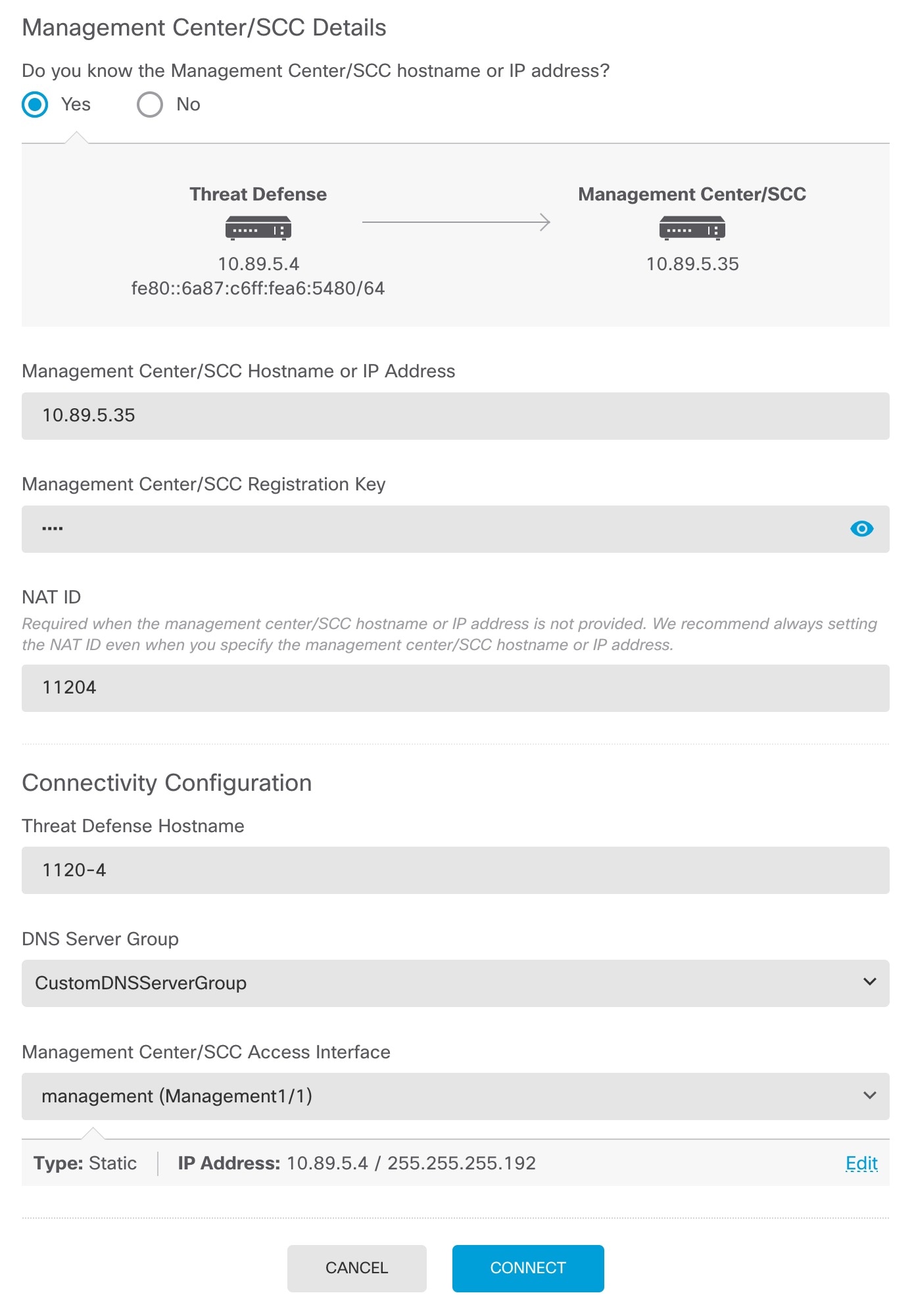Focus the Hostname or IP Address field

(455, 416)
